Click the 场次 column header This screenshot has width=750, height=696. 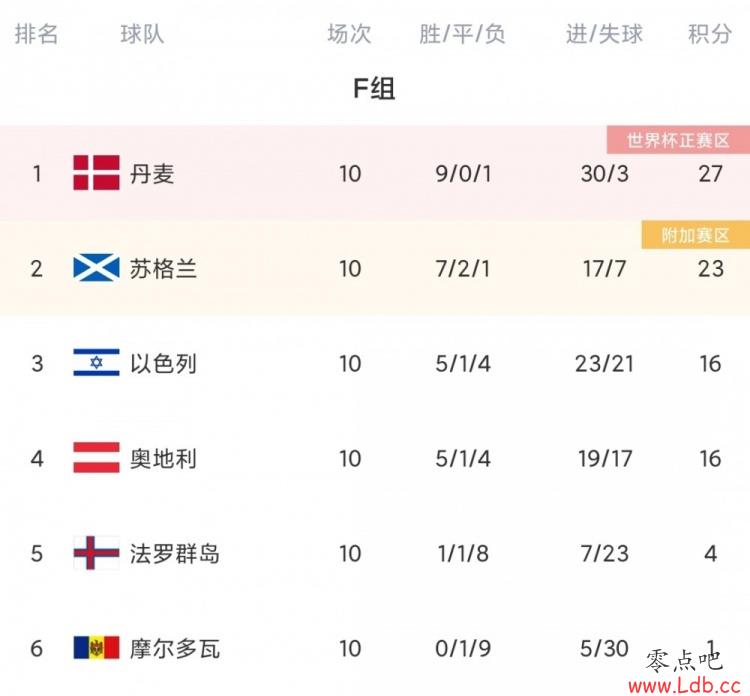(349, 34)
